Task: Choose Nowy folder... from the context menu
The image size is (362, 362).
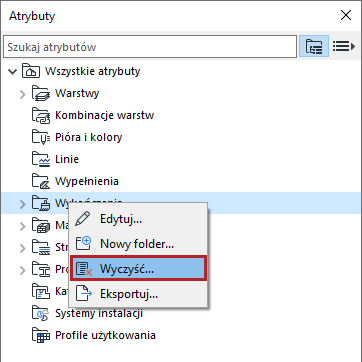Action: tap(138, 244)
